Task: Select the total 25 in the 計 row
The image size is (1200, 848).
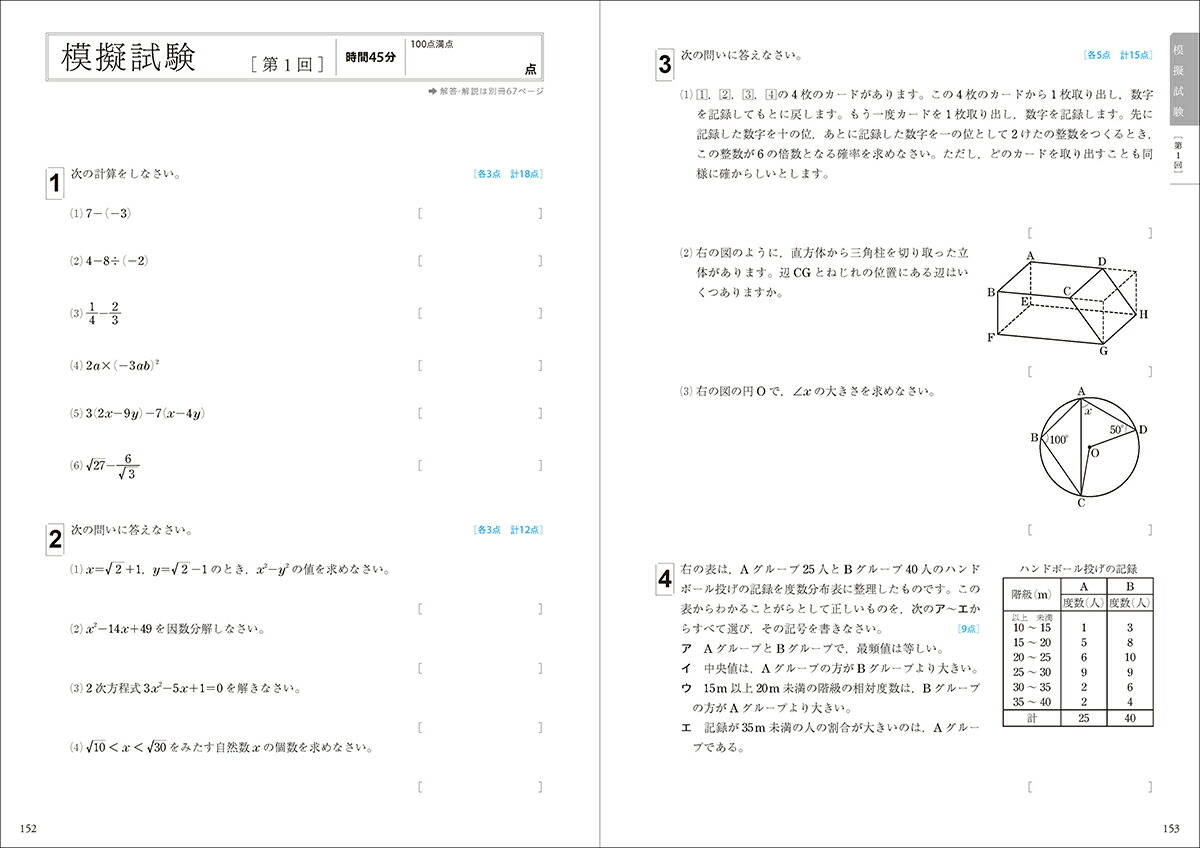Action: coord(1082,719)
